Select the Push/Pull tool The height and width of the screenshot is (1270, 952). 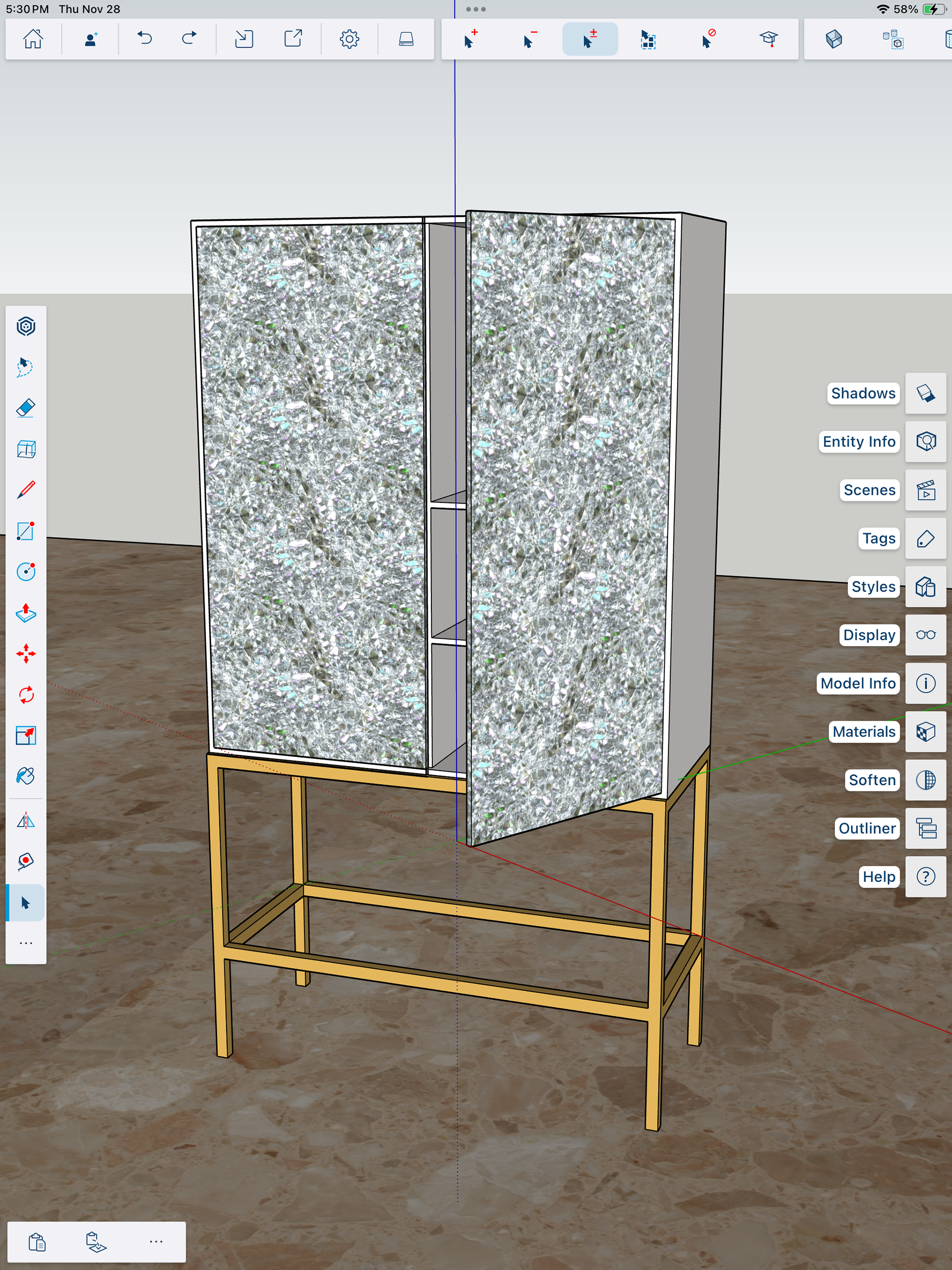tap(26, 612)
